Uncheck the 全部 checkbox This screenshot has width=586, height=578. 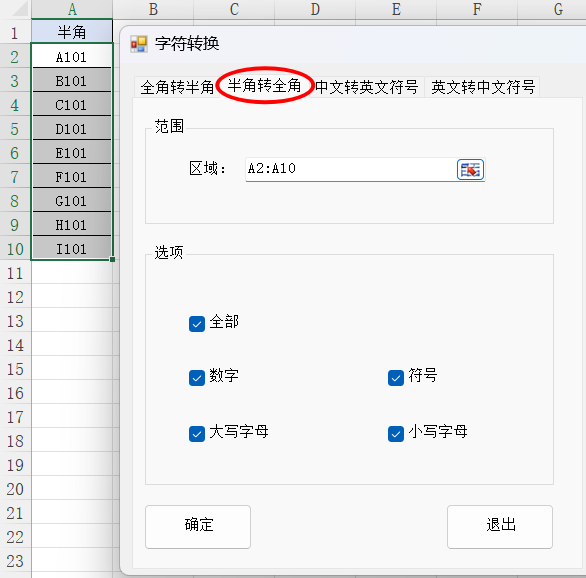click(197, 324)
